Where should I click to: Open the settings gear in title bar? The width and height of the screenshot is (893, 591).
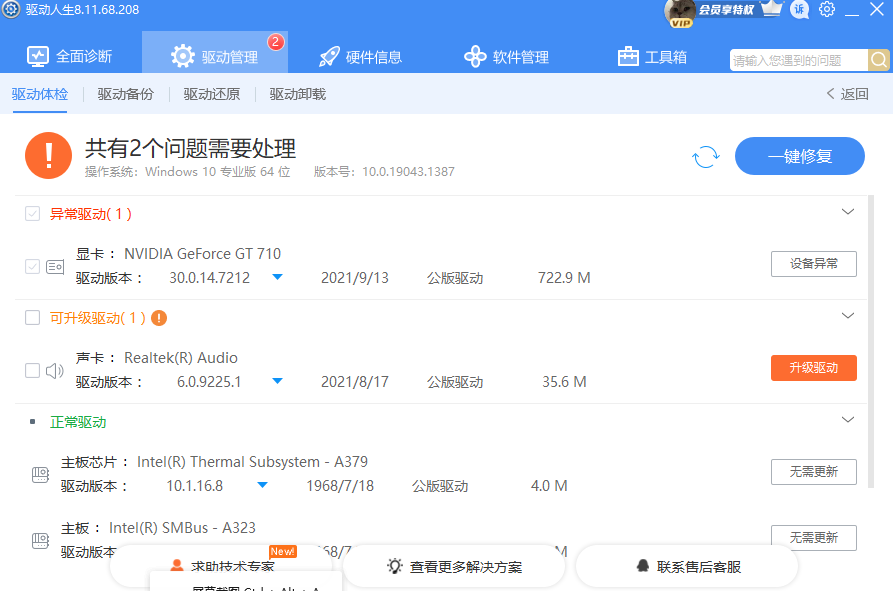click(x=826, y=9)
